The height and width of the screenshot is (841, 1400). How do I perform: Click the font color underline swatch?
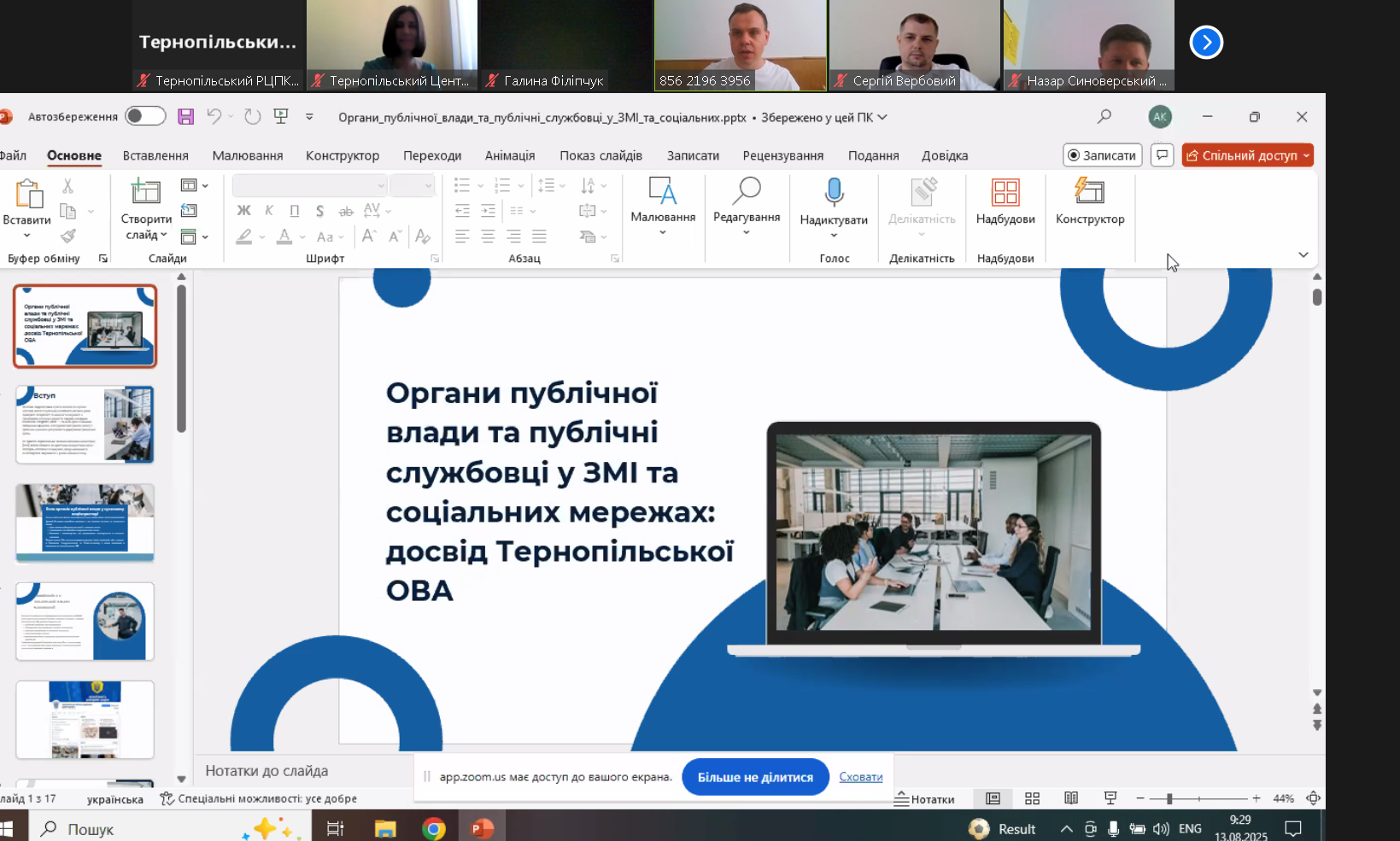(284, 237)
